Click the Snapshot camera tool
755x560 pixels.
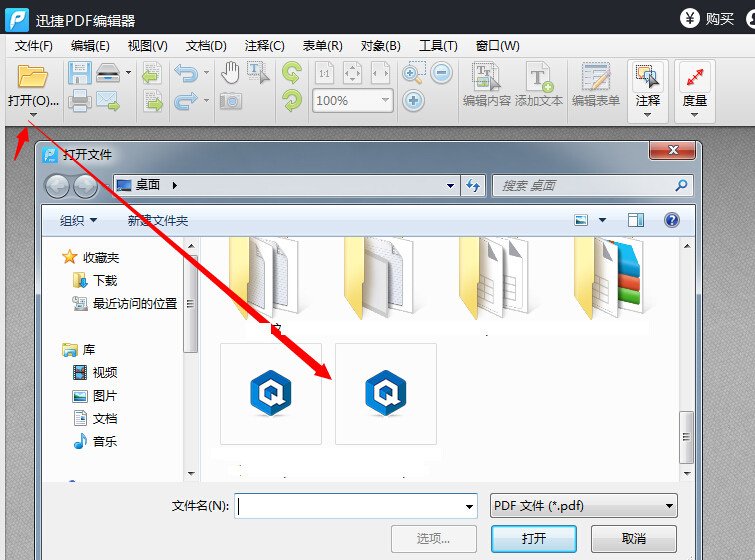tap(231, 101)
